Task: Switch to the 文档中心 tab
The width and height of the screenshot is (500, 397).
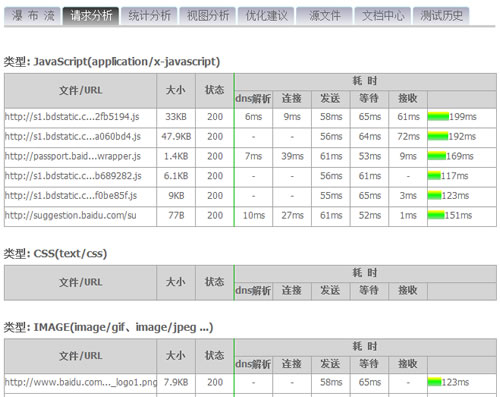Action: 383,16
